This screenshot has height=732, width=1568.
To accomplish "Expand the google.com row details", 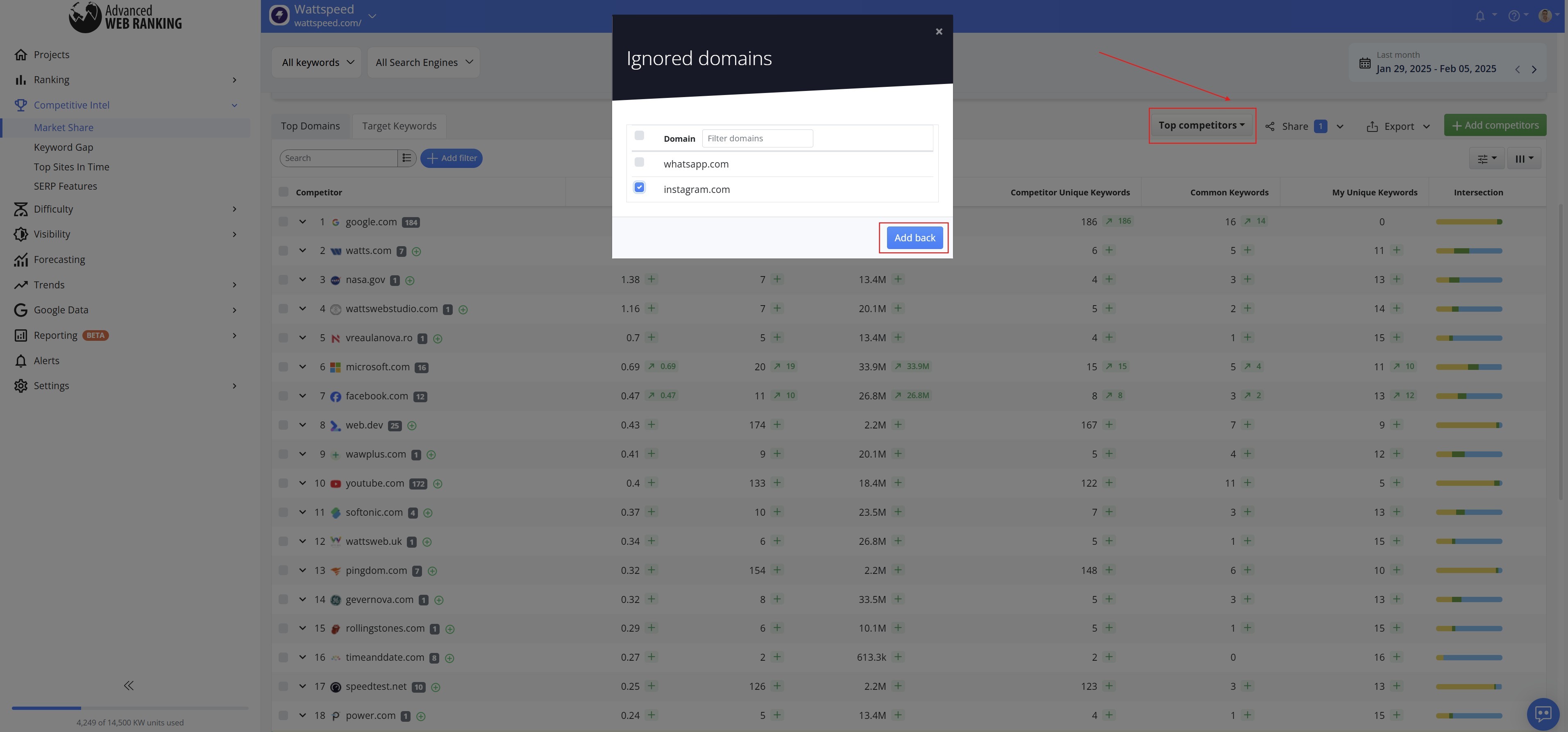I will 302,222.
